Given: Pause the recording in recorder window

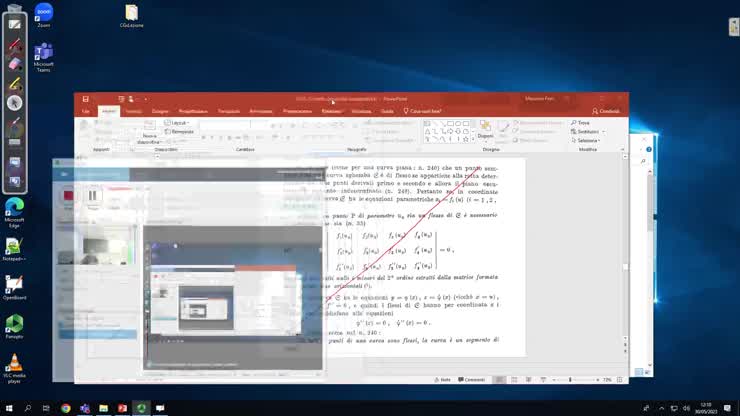Looking at the screenshot, I should pyautogui.click(x=92, y=195).
